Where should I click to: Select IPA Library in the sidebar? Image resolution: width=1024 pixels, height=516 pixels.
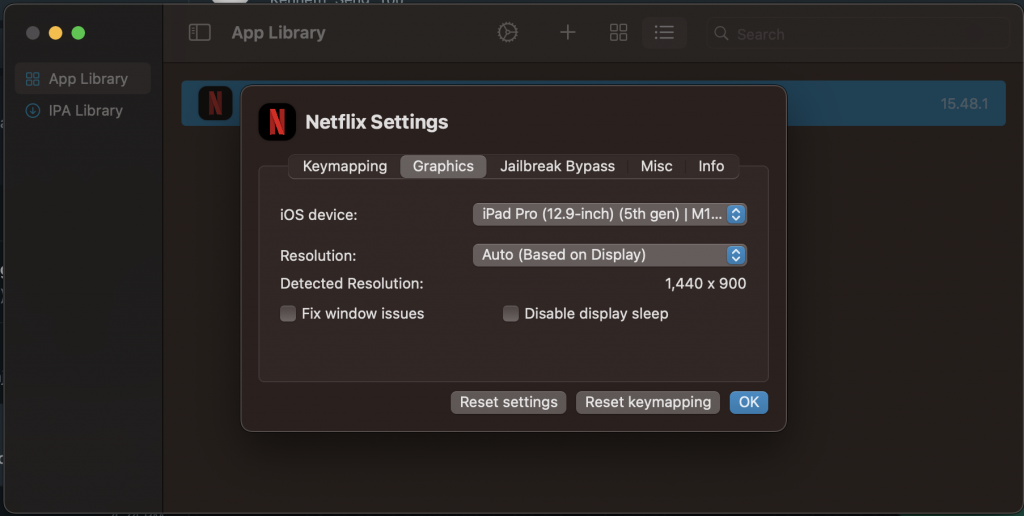tap(83, 110)
